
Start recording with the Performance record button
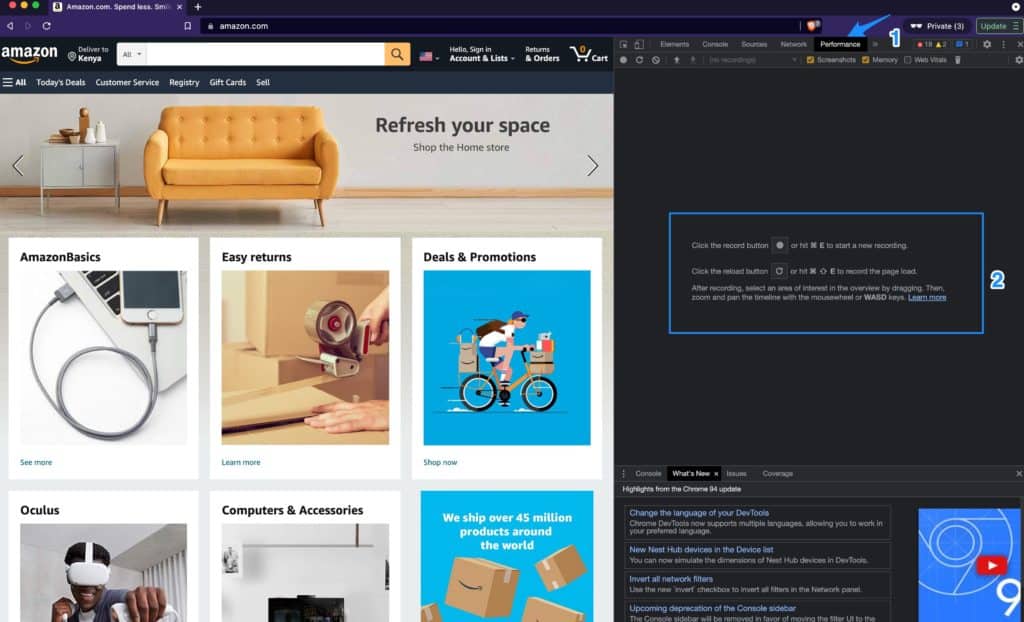point(623,60)
